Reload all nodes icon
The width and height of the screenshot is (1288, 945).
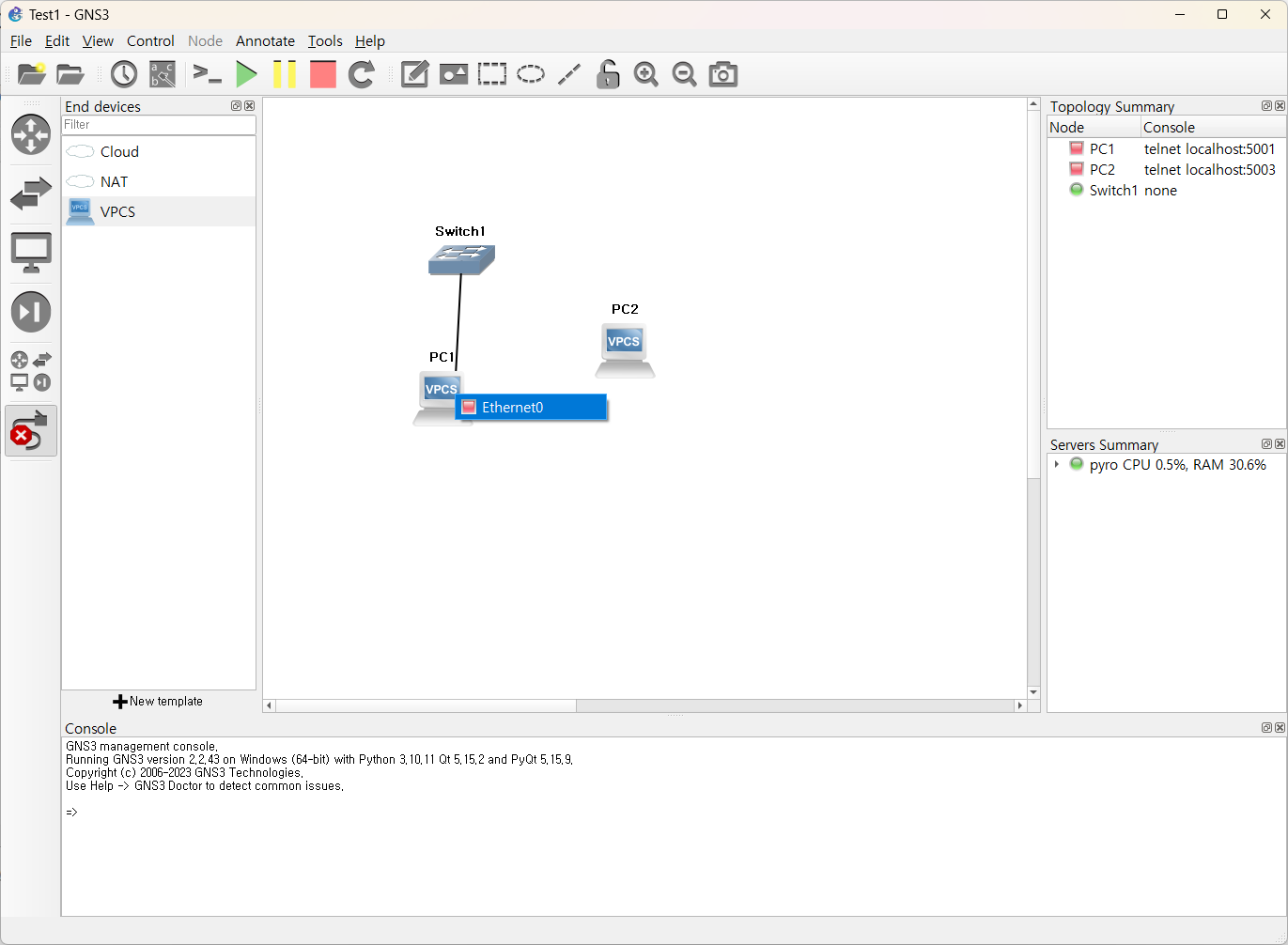coord(362,74)
